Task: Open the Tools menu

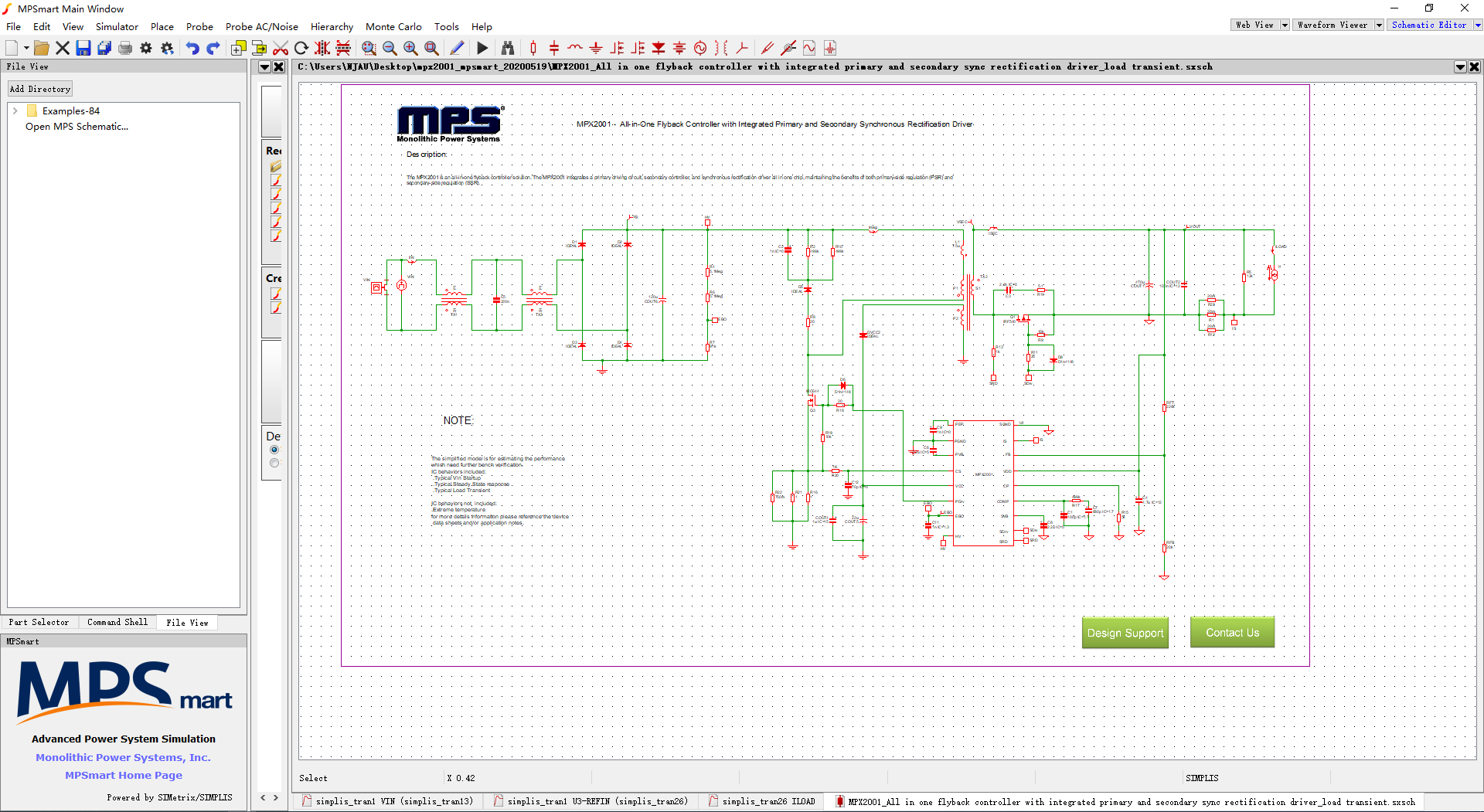Action: (447, 26)
